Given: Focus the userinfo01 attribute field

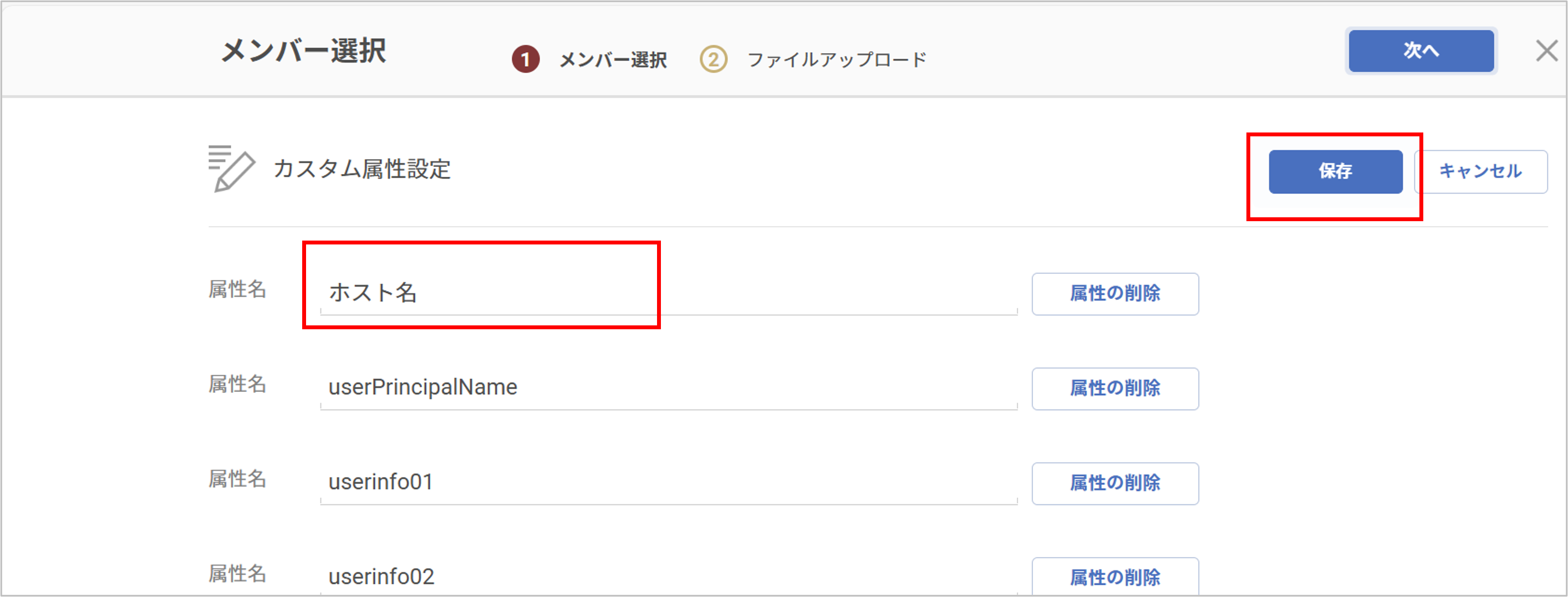Looking at the screenshot, I should pyautogui.click(x=668, y=483).
